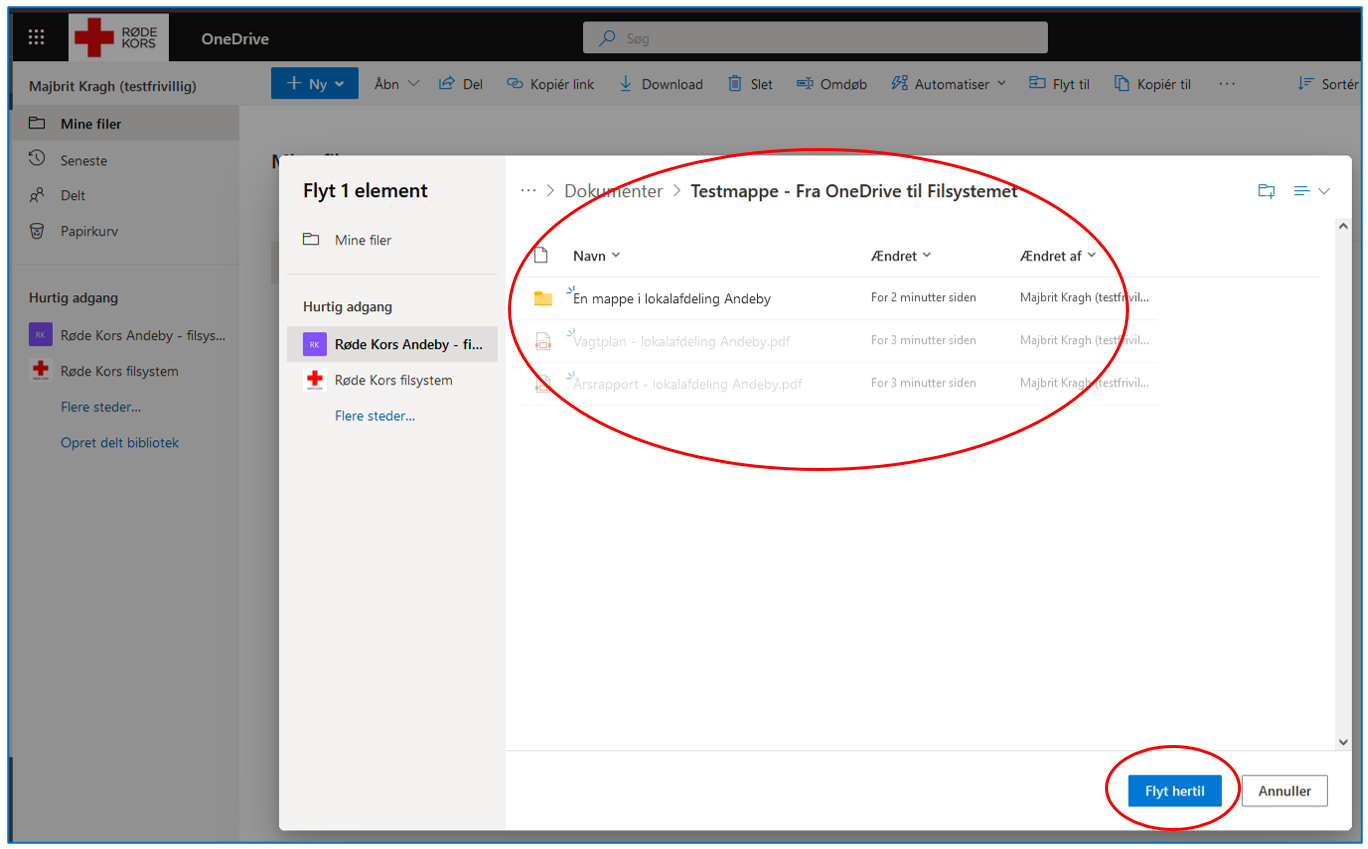Open the app launcher waffle icon

click(x=37, y=38)
